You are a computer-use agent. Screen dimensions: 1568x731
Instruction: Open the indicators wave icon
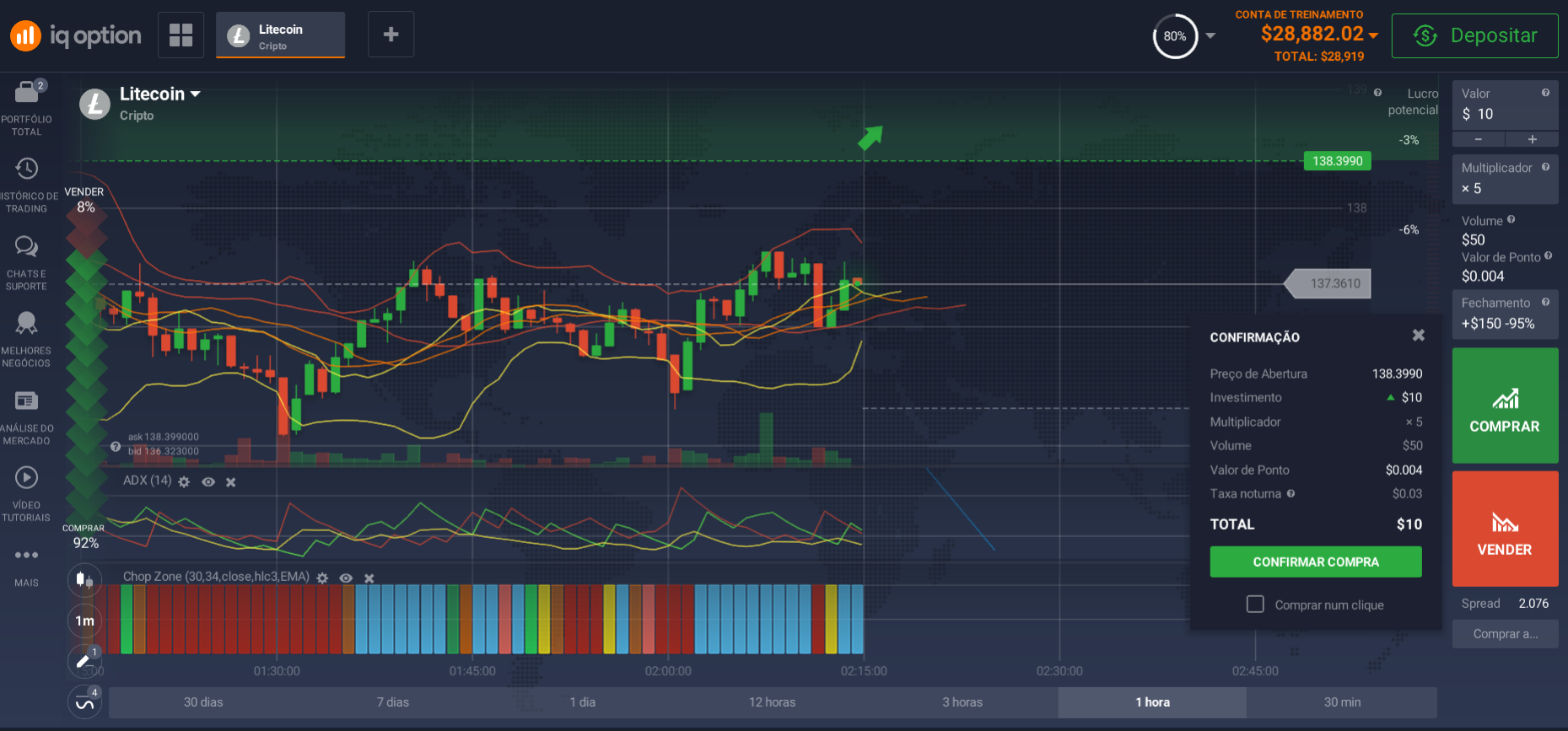coord(84,702)
